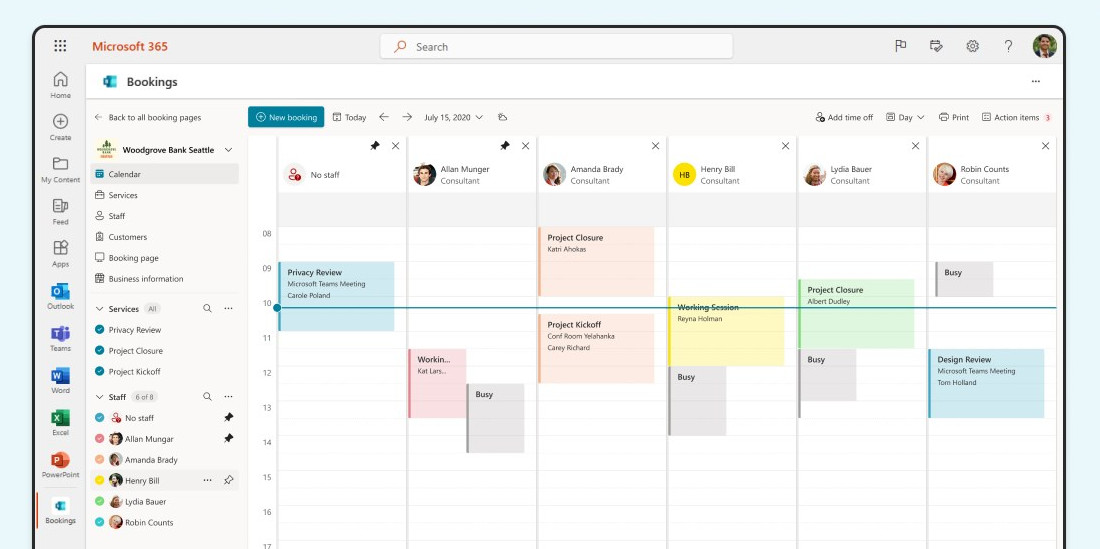The width and height of the screenshot is (1100, 549).
Task: Open the Day view dropdown
Action: pyautogui.click(x=905, y=117)
